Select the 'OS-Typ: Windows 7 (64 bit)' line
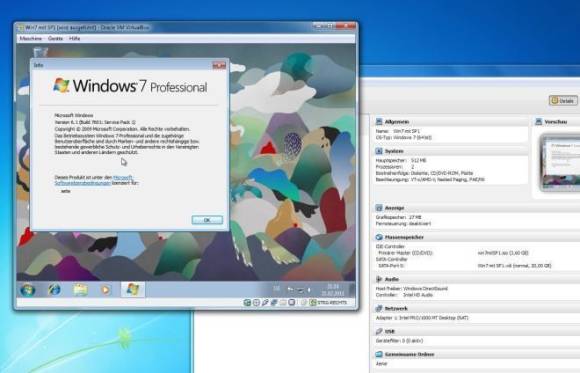The image size is (580, 373). click(x=404, y=138)
